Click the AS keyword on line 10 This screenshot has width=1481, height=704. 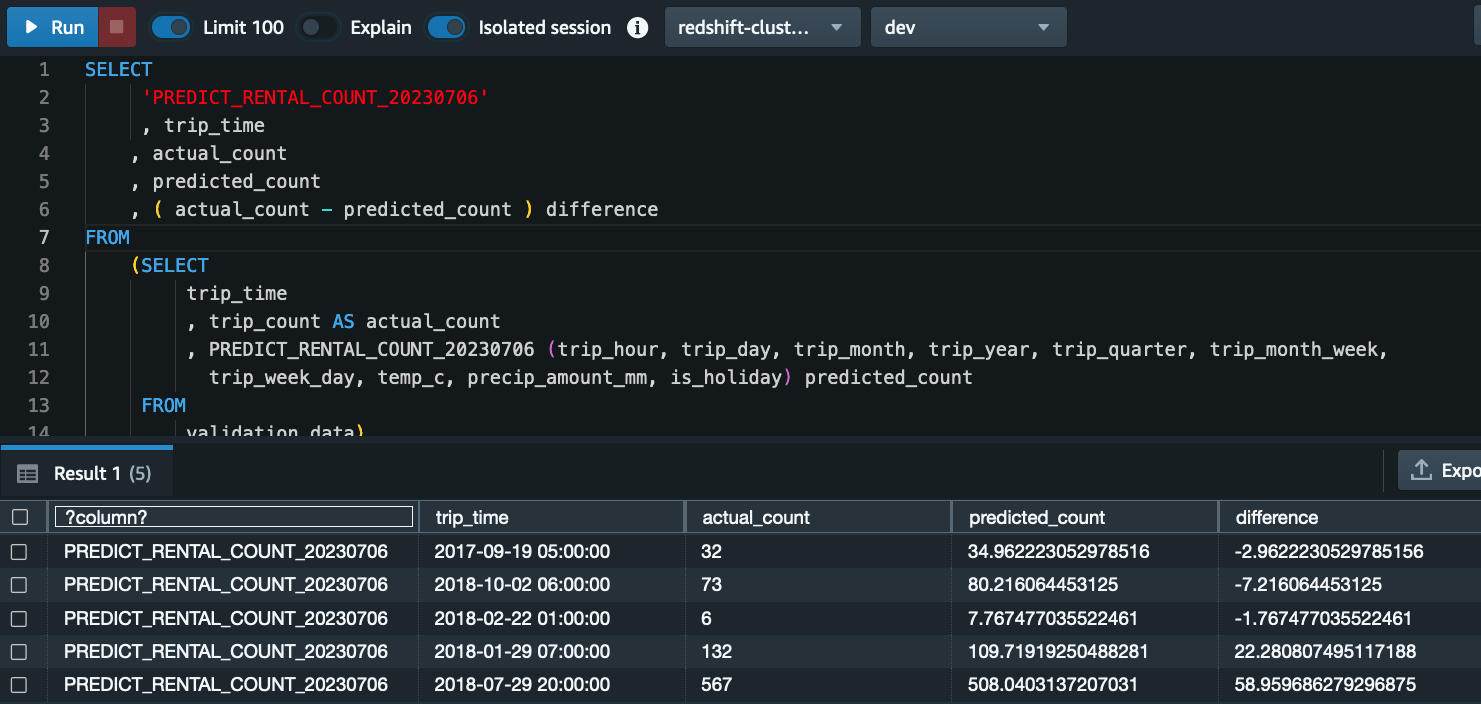(x=343, y=321)
